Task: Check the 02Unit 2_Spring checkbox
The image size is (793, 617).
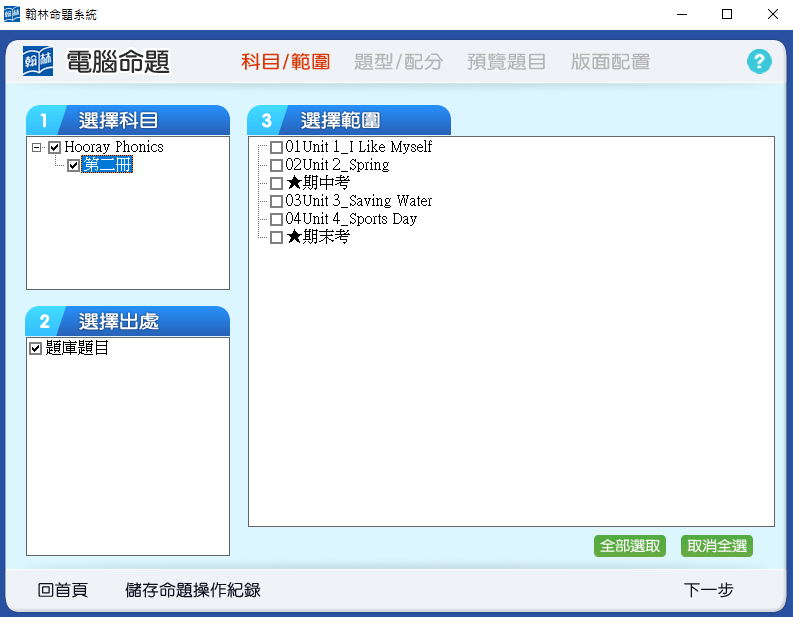Action: point(276,165)
